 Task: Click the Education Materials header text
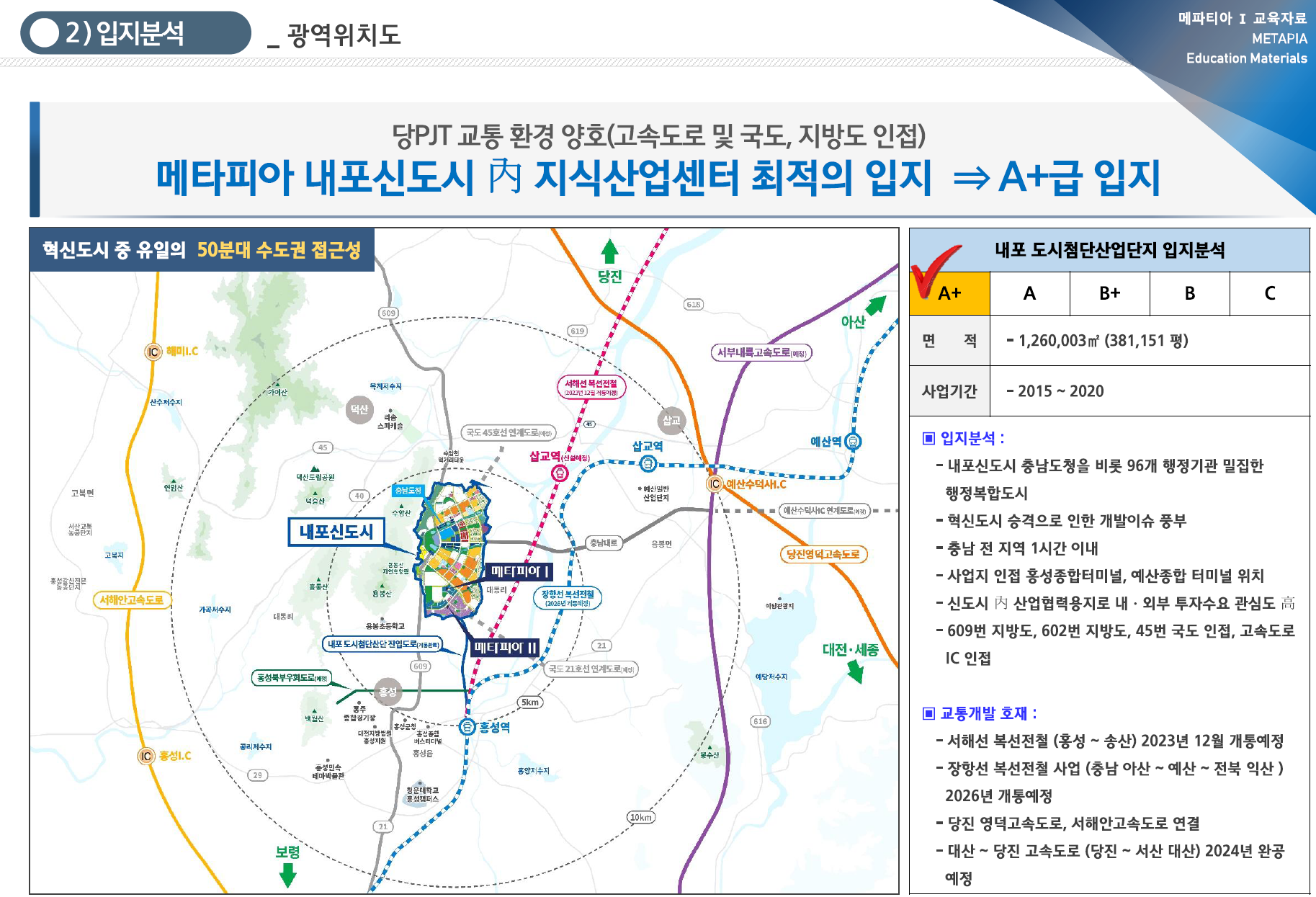point(1247,58)
